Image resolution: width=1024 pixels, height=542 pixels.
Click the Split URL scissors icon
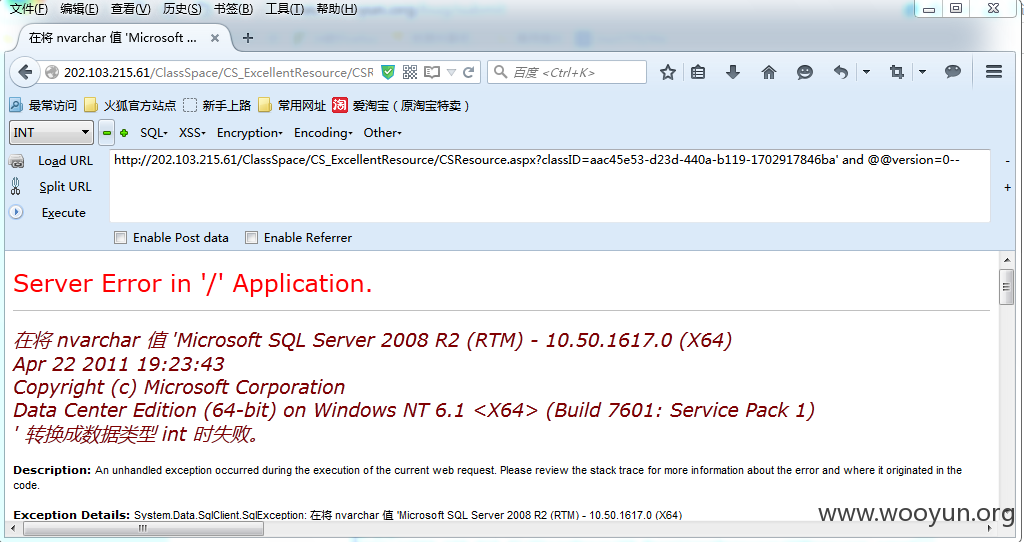pos(16,187)
